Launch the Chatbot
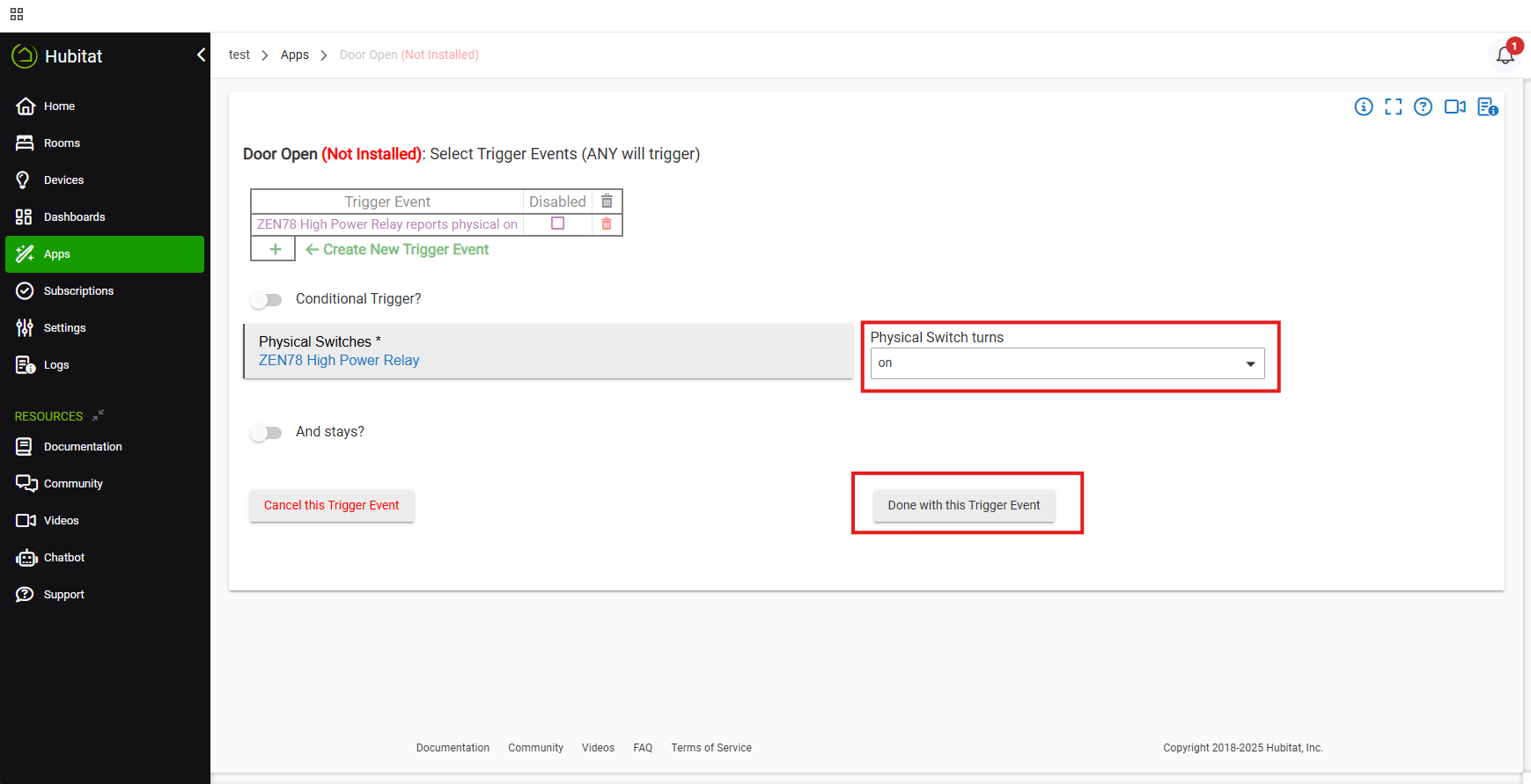1531x784 pixels. point(105,558)
